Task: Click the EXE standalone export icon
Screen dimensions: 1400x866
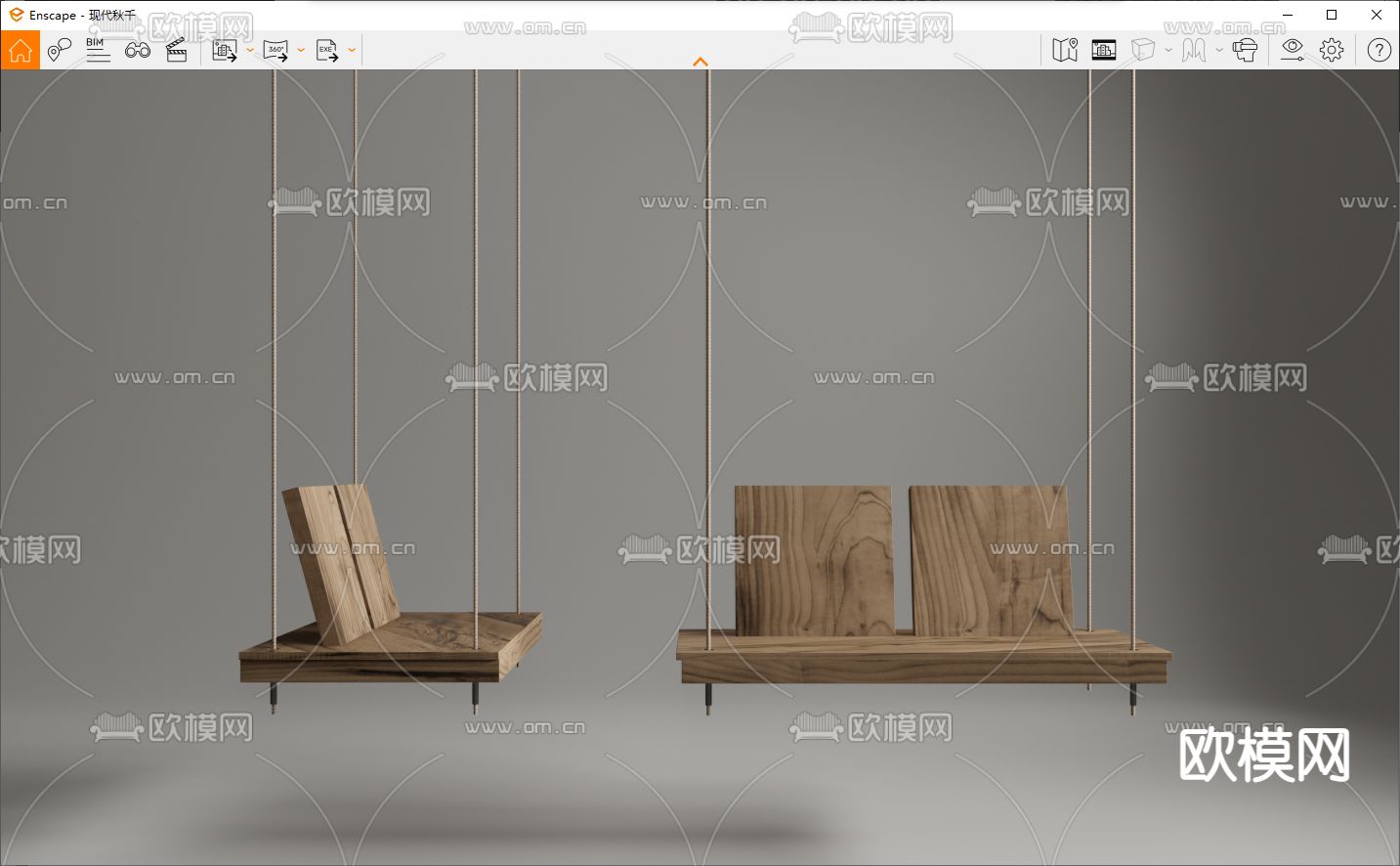Action: click(x=327, y=51)
